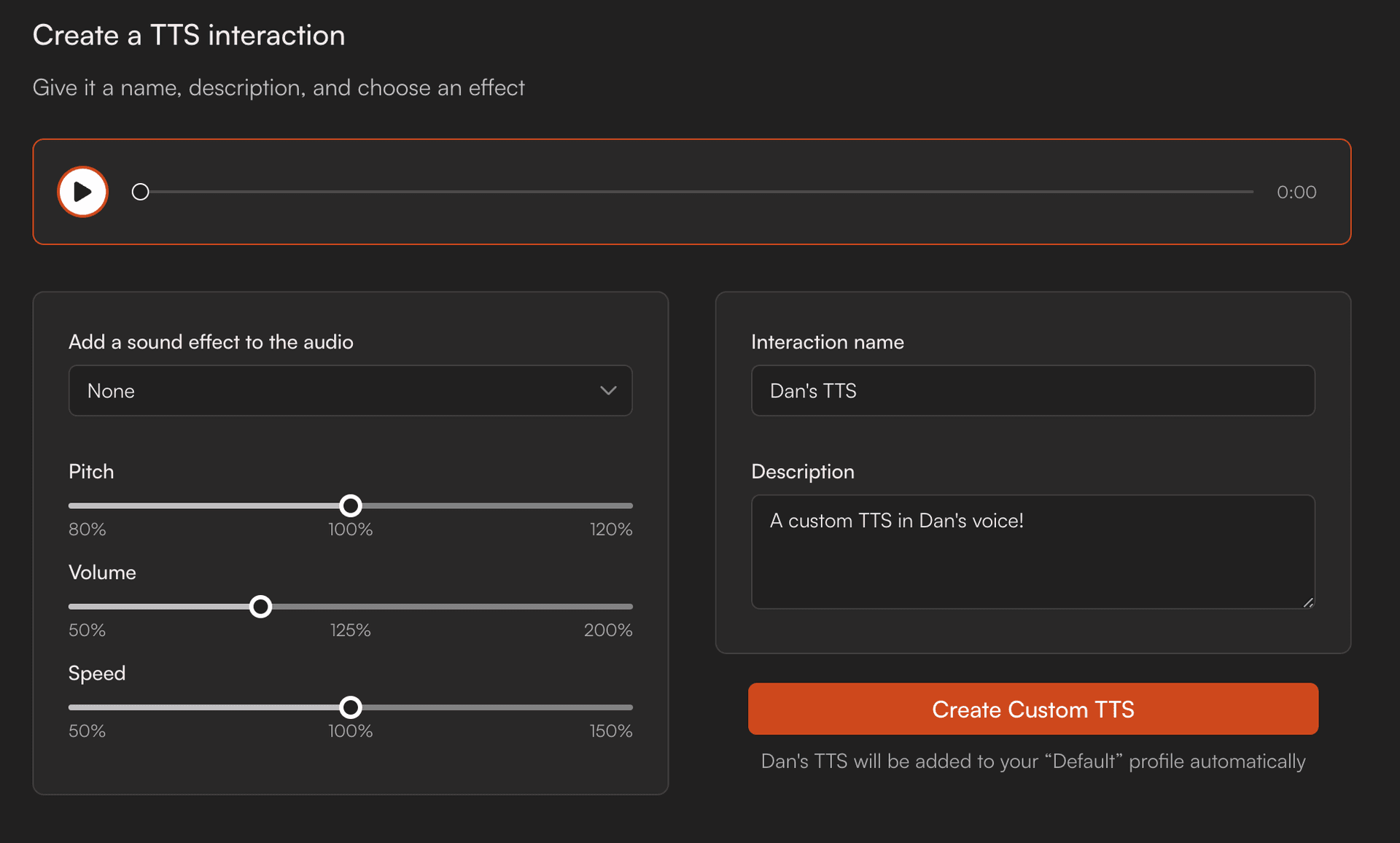Set Pitch to the 120% end
1400x843 pixels.
[x=630, y=505]
